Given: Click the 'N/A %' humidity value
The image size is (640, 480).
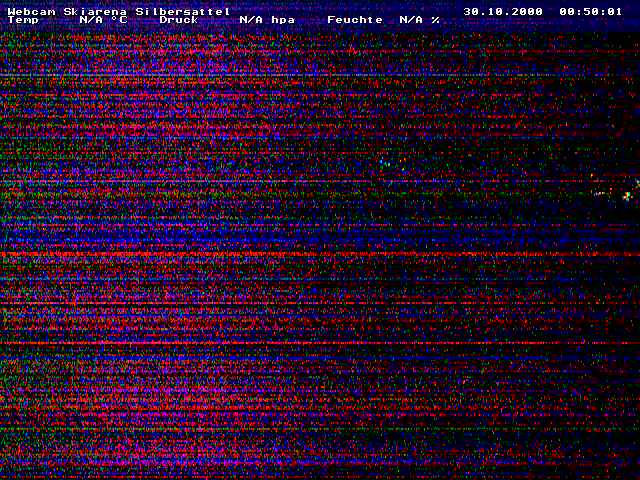Looking at the screenshot, I should [420, 20].
